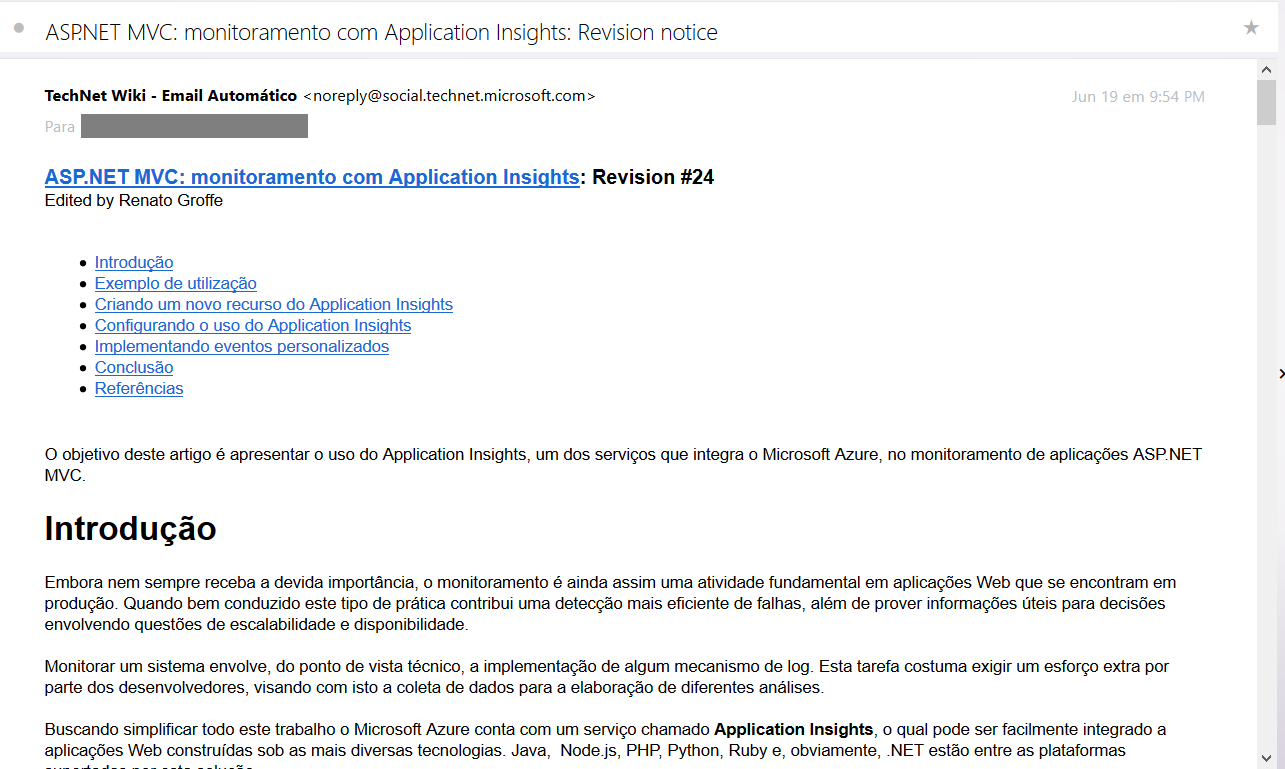The height and width of the screenshot is (769, 1285).
Task: Click the sender name TechNet Wiki - Email Automático
Action: pyautogui.click(x=171, y=96)
